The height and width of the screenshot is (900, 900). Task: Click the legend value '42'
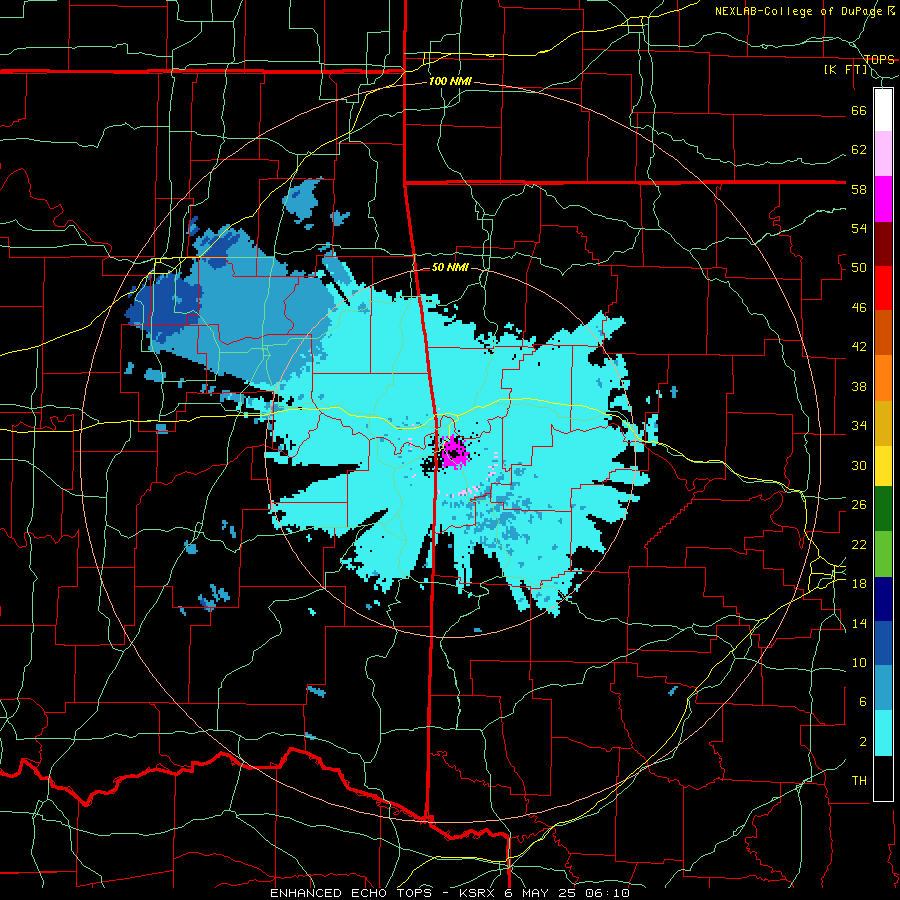[x=859, y=347]
